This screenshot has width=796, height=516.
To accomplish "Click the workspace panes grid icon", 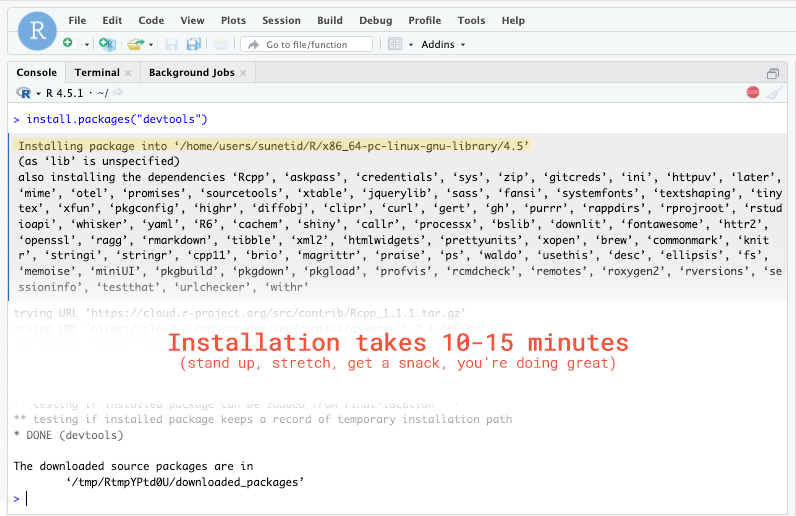I will pos(394,44).
